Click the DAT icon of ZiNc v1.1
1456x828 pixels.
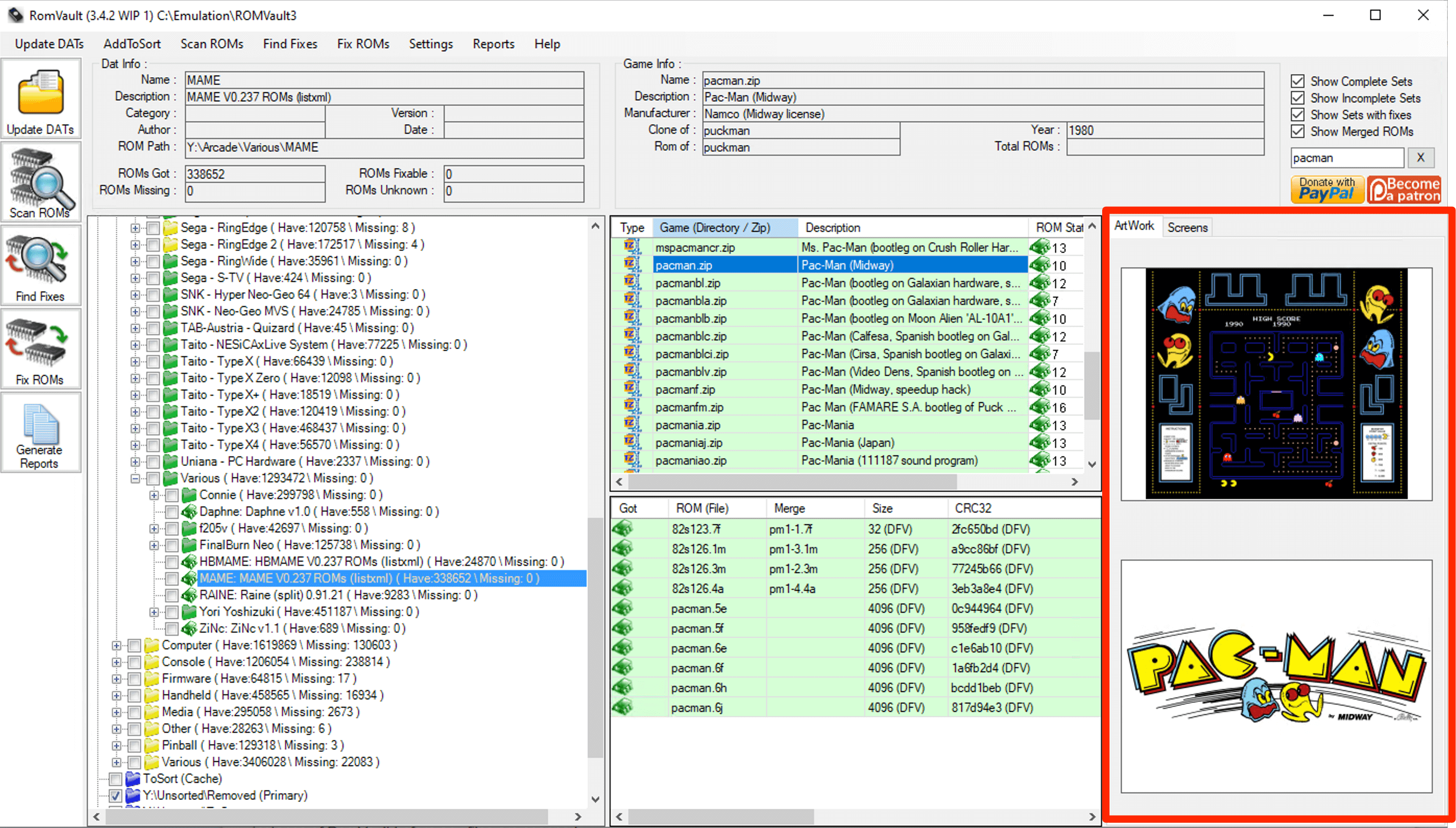point(189,629)
